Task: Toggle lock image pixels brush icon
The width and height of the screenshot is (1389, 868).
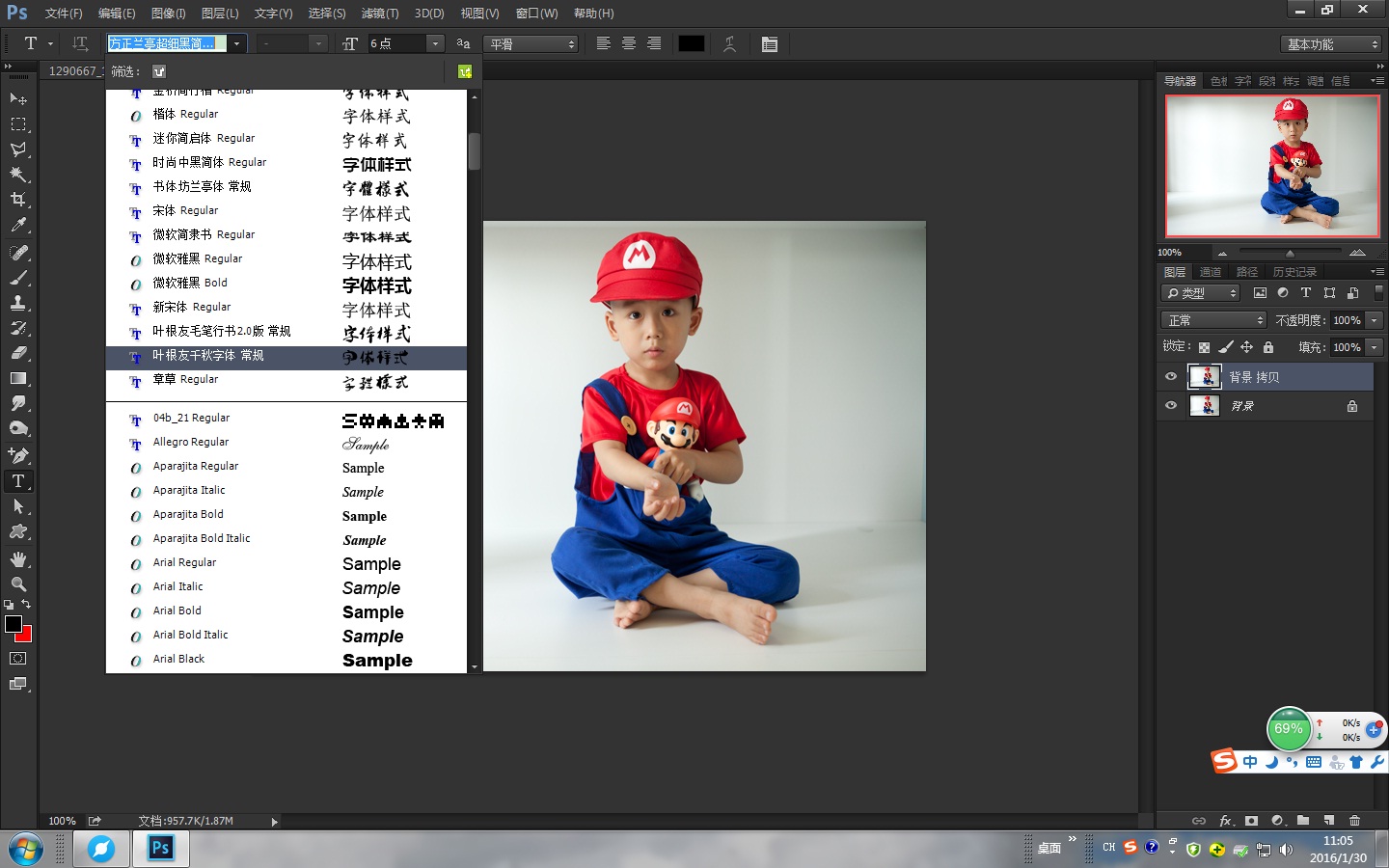Action: [1225, 347]
